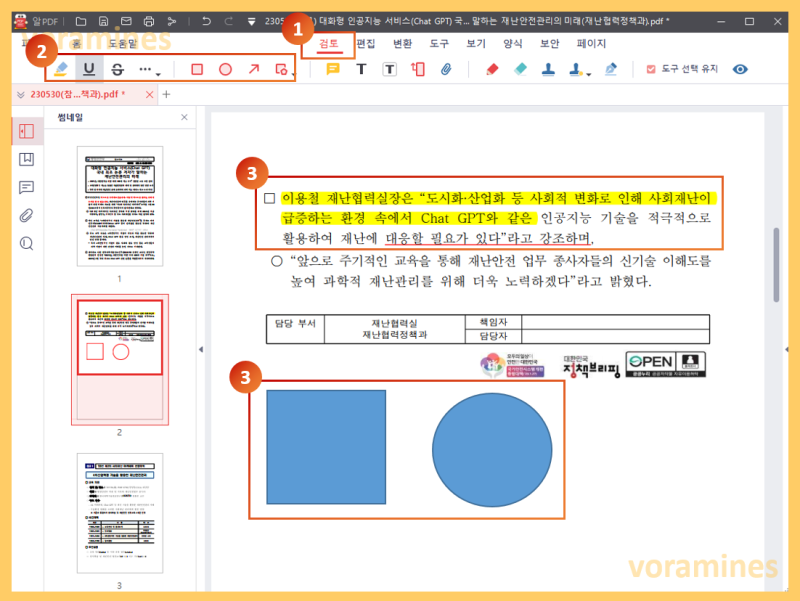Select page 1 thumbnail

point(120,206)
